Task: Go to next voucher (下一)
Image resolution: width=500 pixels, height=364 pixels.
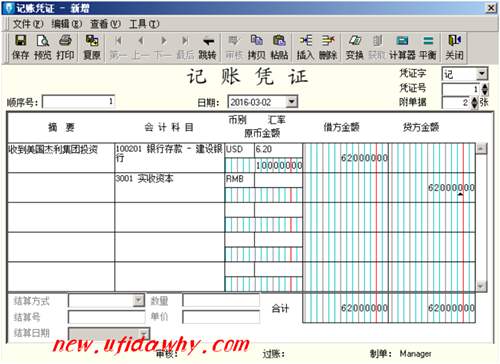Action: pyautogui.click(x=163, y=47)
